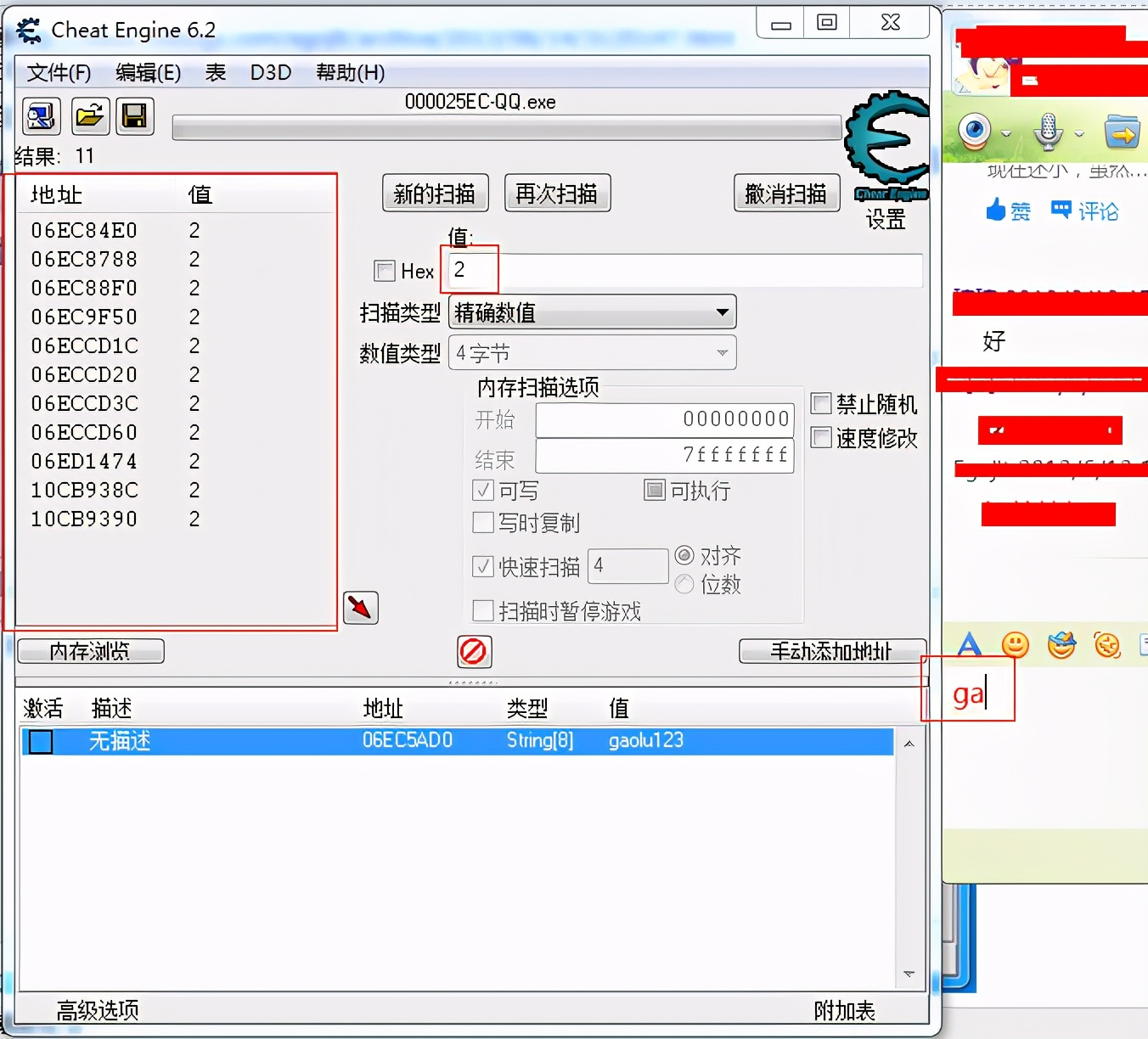Toggle the 写时复制 copy-on-write checkbox

tap(483, 522)
